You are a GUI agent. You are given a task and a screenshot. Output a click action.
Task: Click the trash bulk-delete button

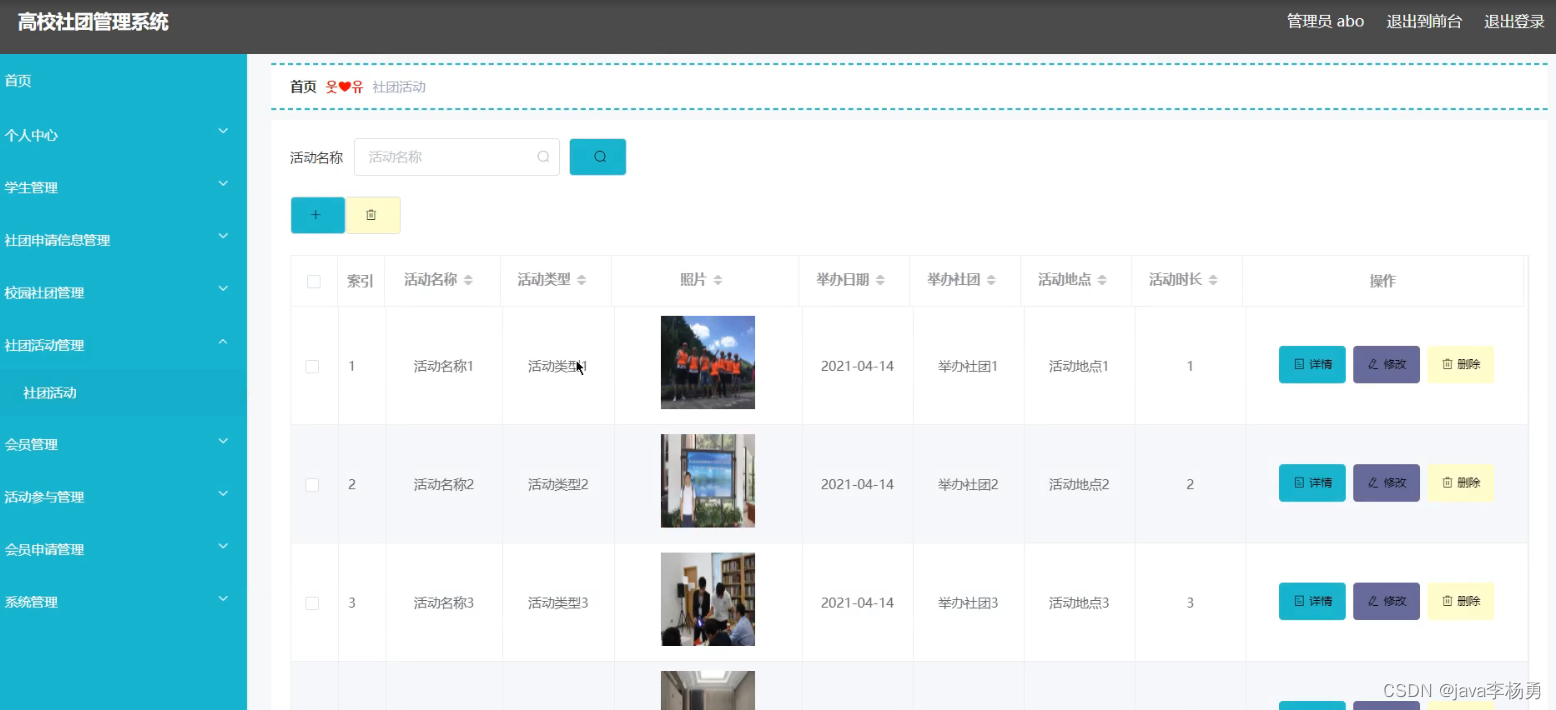[x=373, y=215]
